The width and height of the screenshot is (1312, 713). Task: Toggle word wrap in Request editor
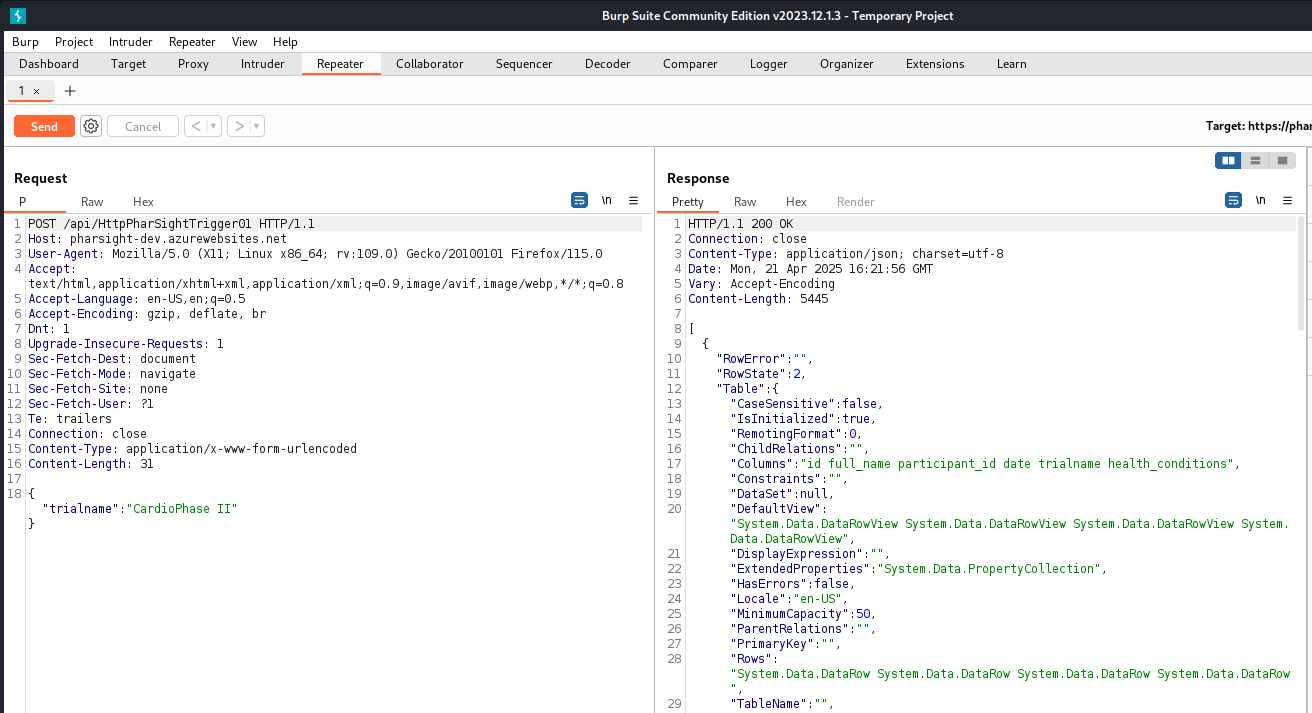coord(579,200)
